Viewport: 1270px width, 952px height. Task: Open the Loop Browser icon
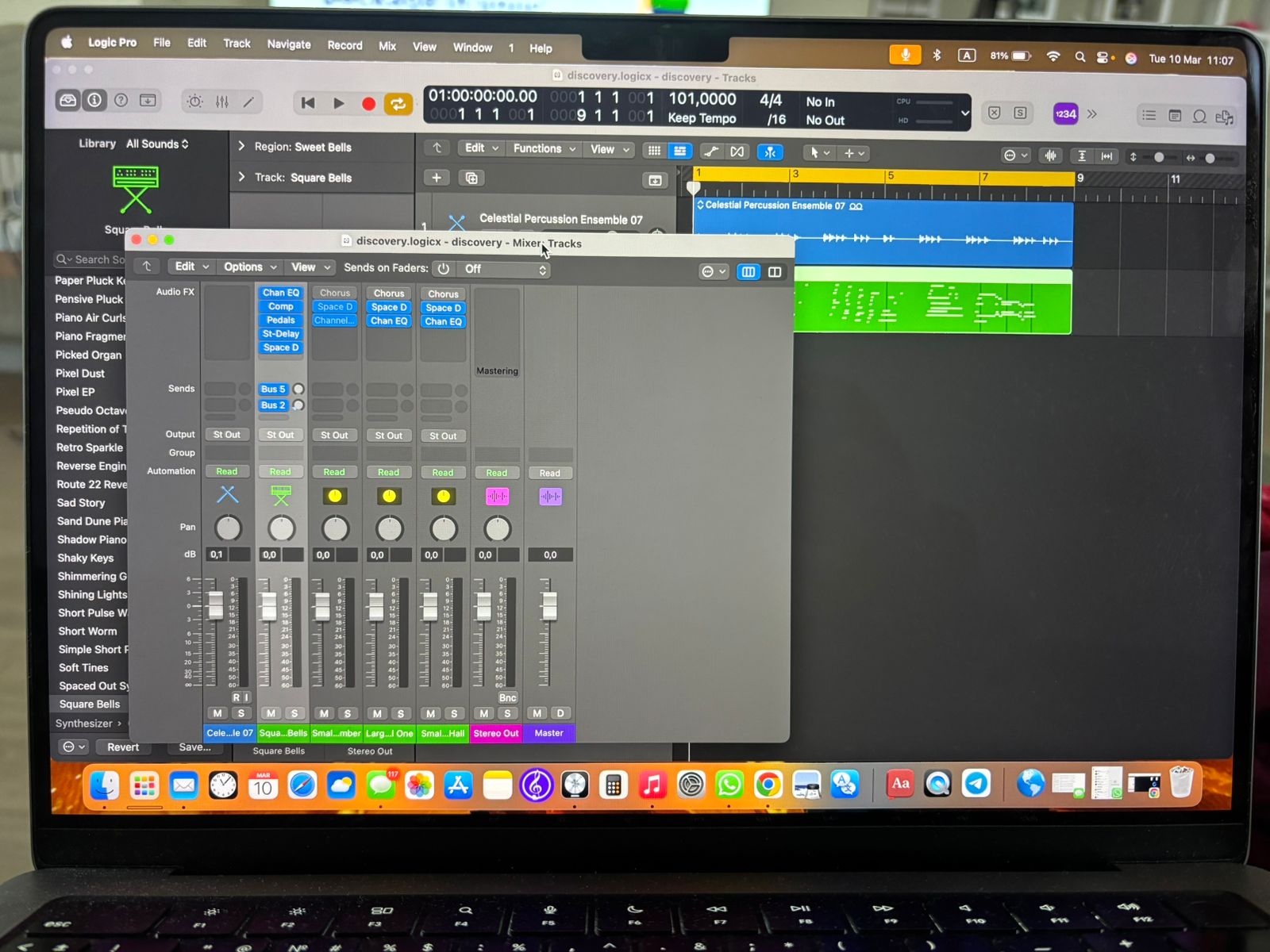click(1200, 117)
